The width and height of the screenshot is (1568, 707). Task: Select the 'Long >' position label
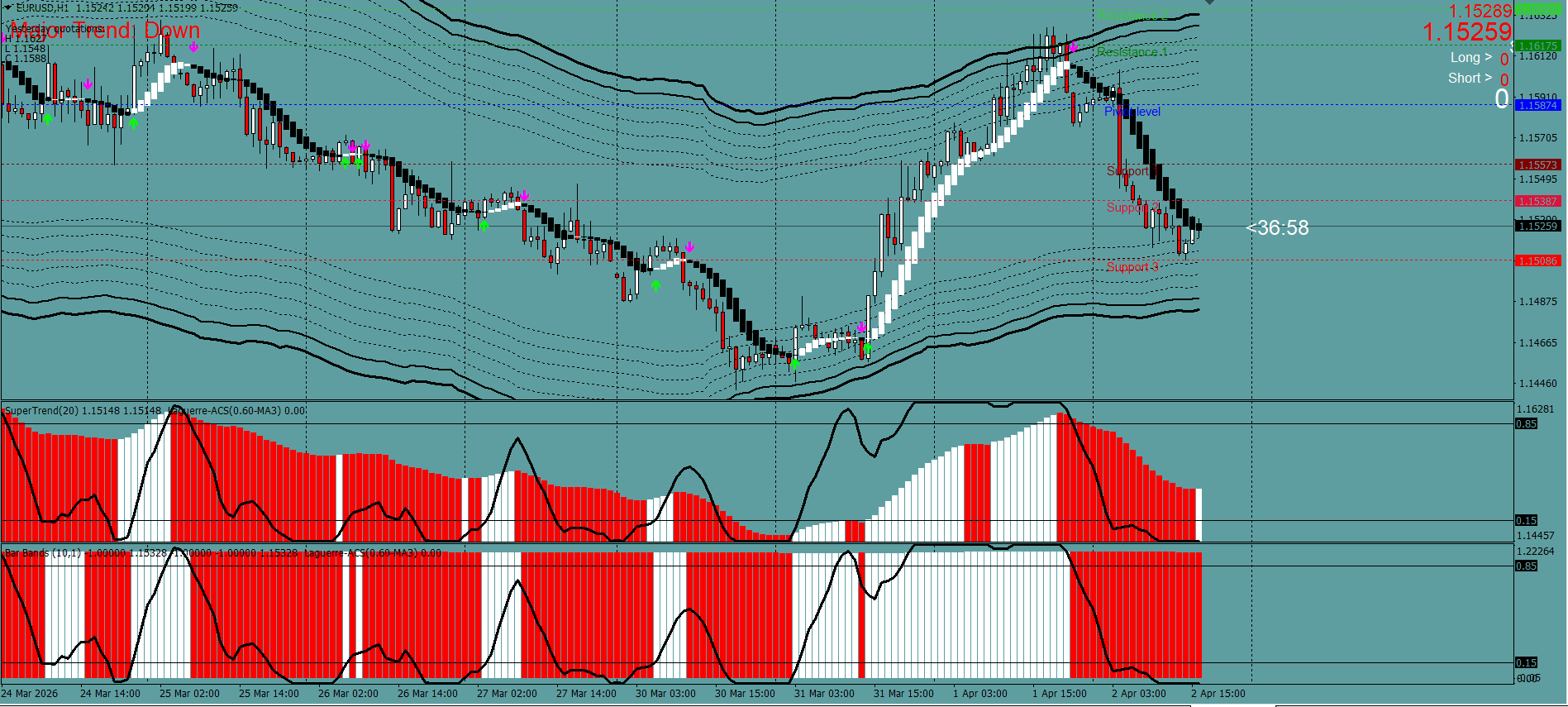click(1471, 57)
